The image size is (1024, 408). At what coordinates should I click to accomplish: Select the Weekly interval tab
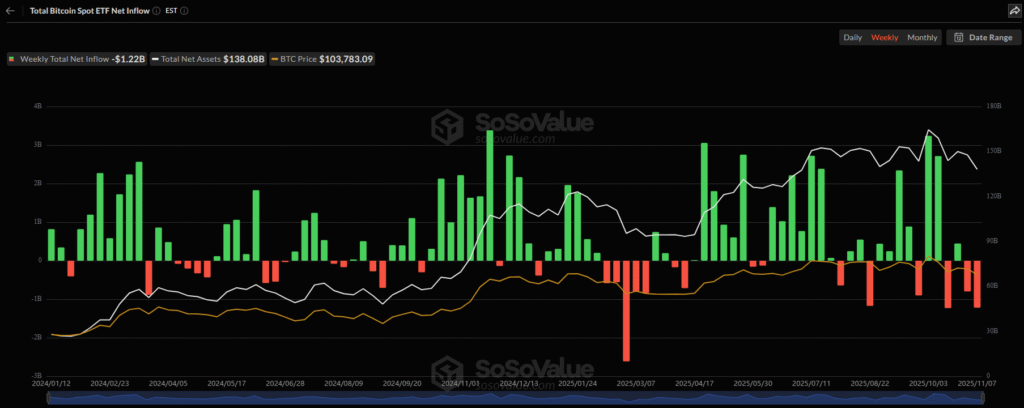(x=884, y=37)
